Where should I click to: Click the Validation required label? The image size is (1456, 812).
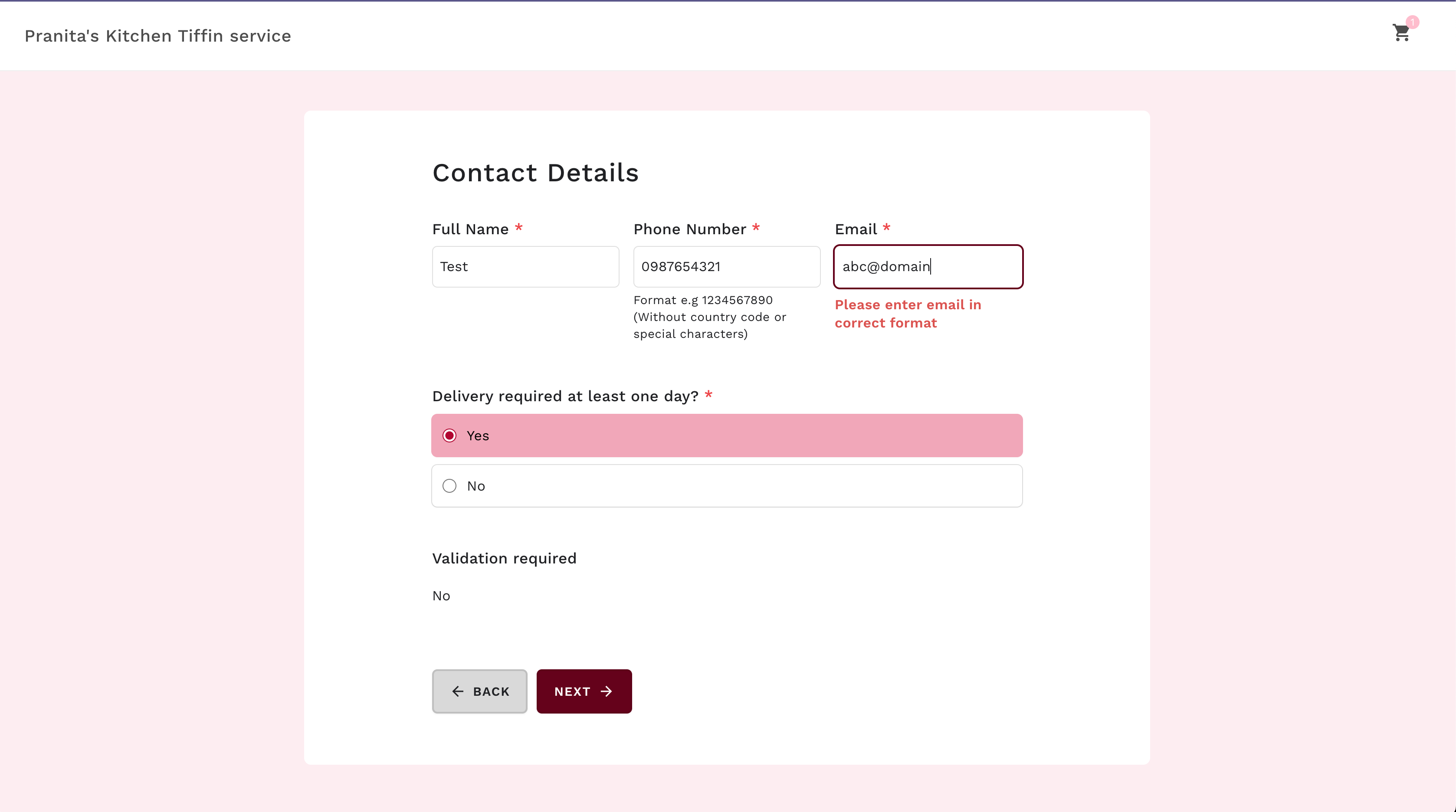[x=504, y=558]
